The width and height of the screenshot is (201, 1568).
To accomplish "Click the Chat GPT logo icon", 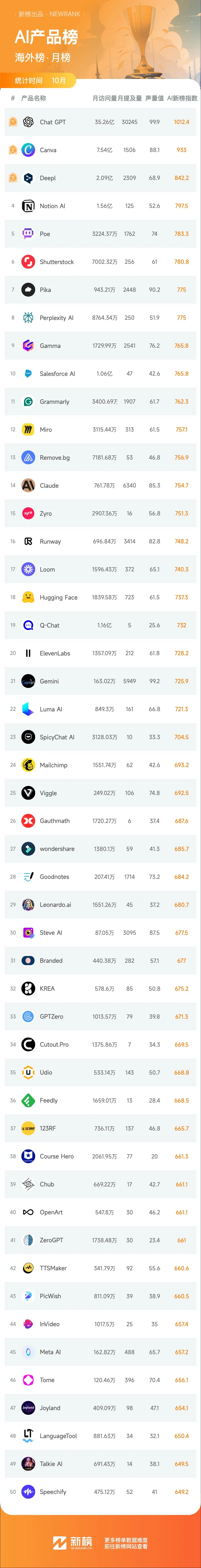I will tap(28, 122).
